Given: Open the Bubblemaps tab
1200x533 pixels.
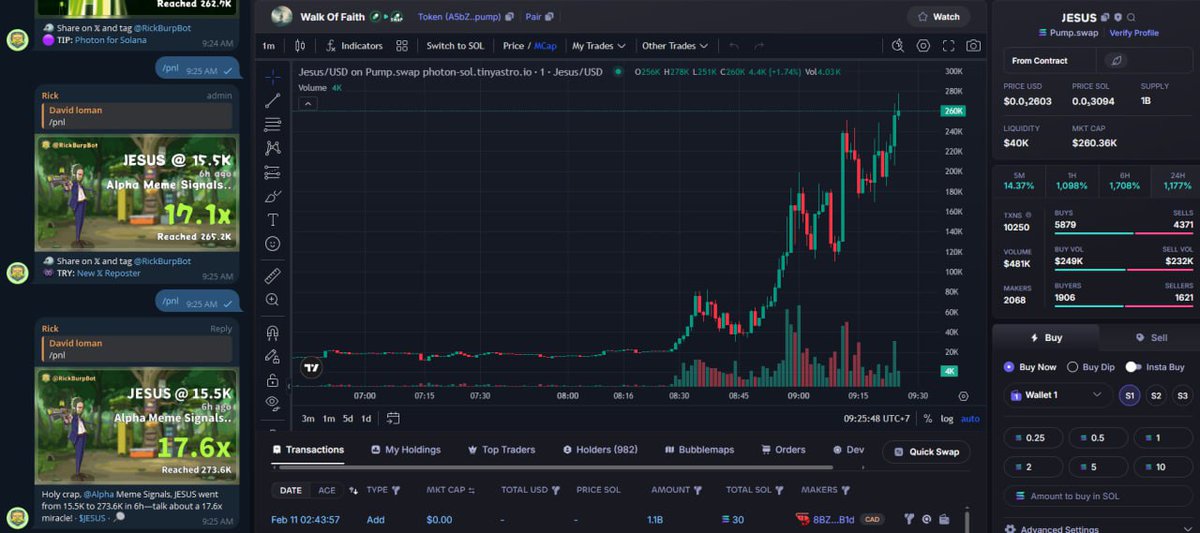Looking at the screenshot, I should tap(699, 450).
